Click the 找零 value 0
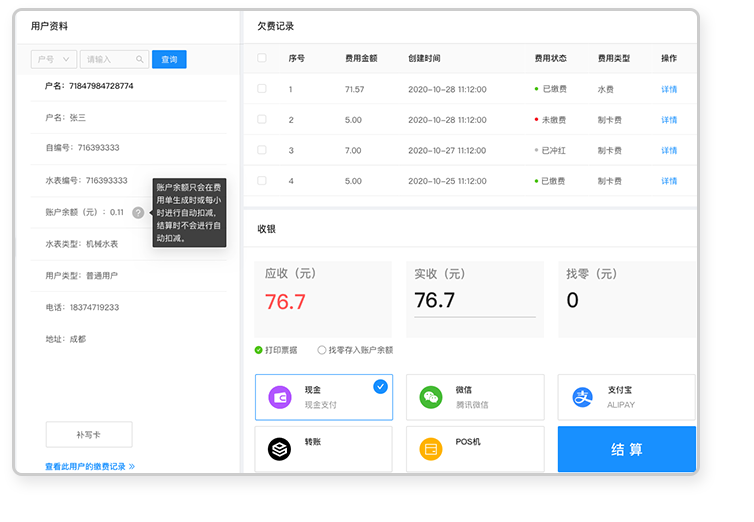Viewport: 754px width, 522px height. point(572,300)
